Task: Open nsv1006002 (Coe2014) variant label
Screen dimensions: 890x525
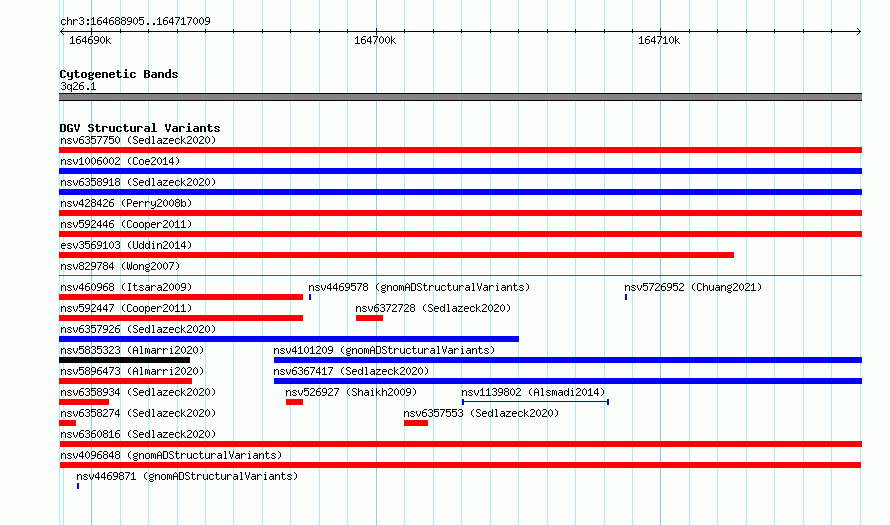Action: (120, 161)
